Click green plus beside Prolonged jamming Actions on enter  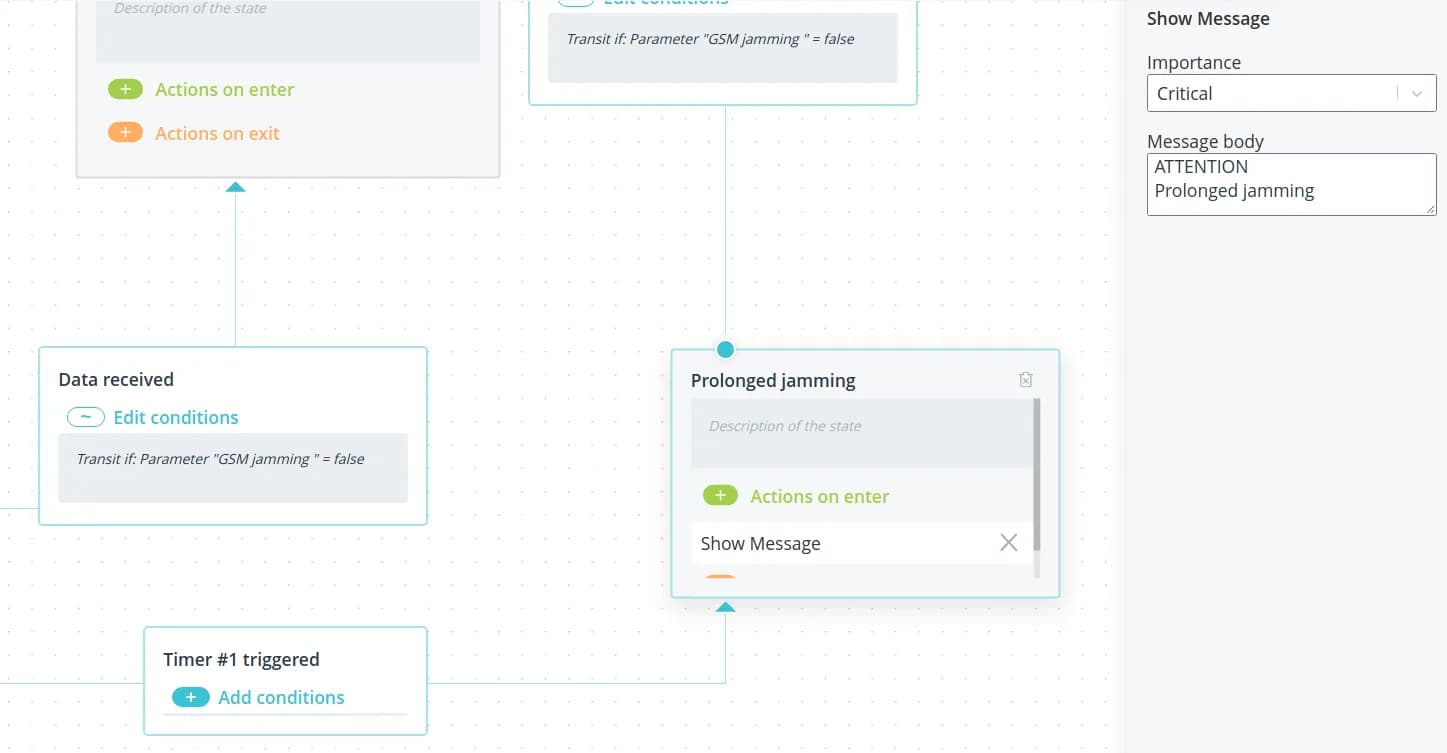[x=719, y=496]
